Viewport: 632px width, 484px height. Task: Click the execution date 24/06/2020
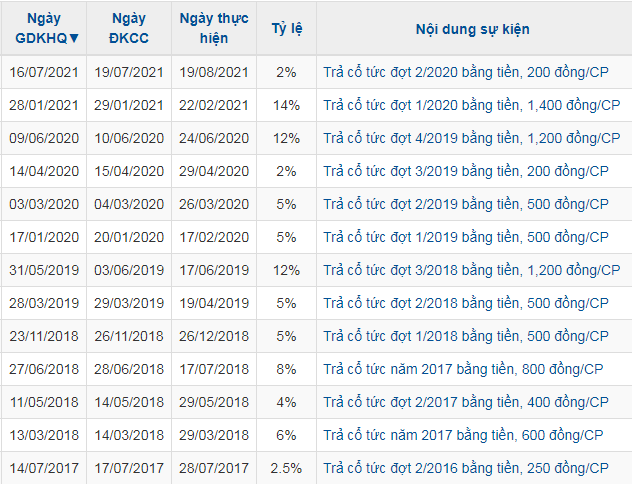pos(213,138)
